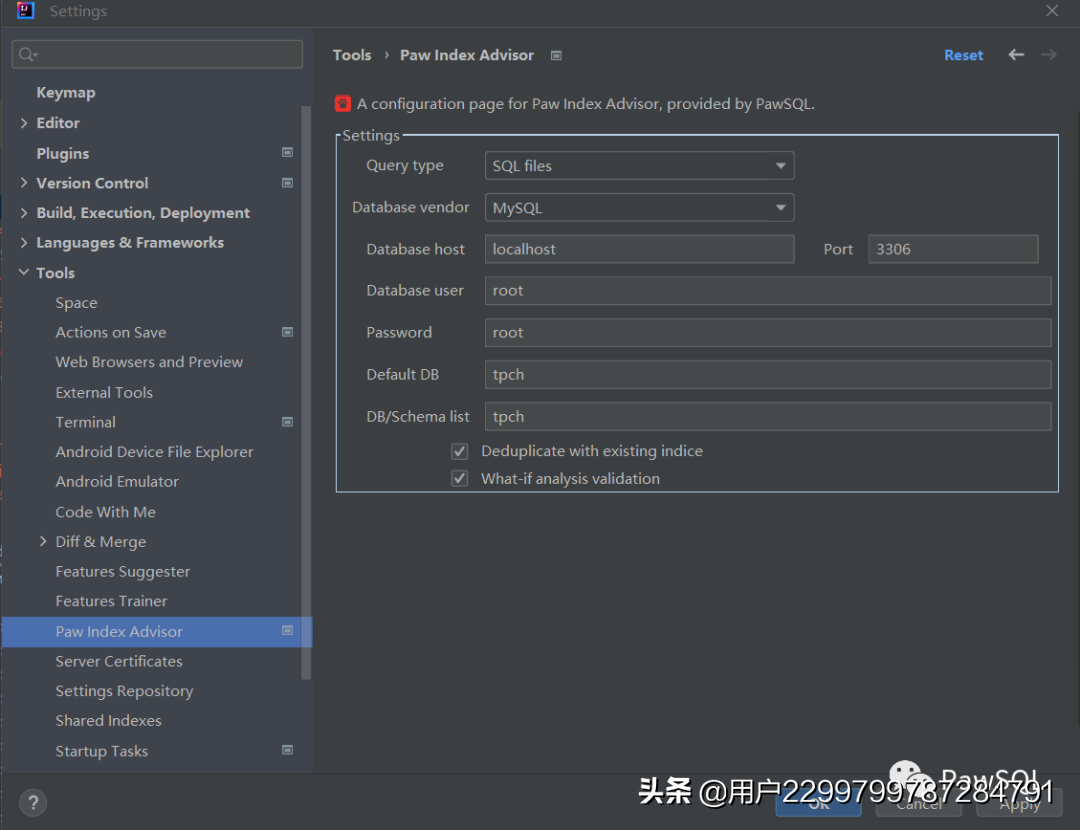This screenshot has height=830, width=1080.
Task: Open the Database vendor dropdown
Action: click(639, 208)
